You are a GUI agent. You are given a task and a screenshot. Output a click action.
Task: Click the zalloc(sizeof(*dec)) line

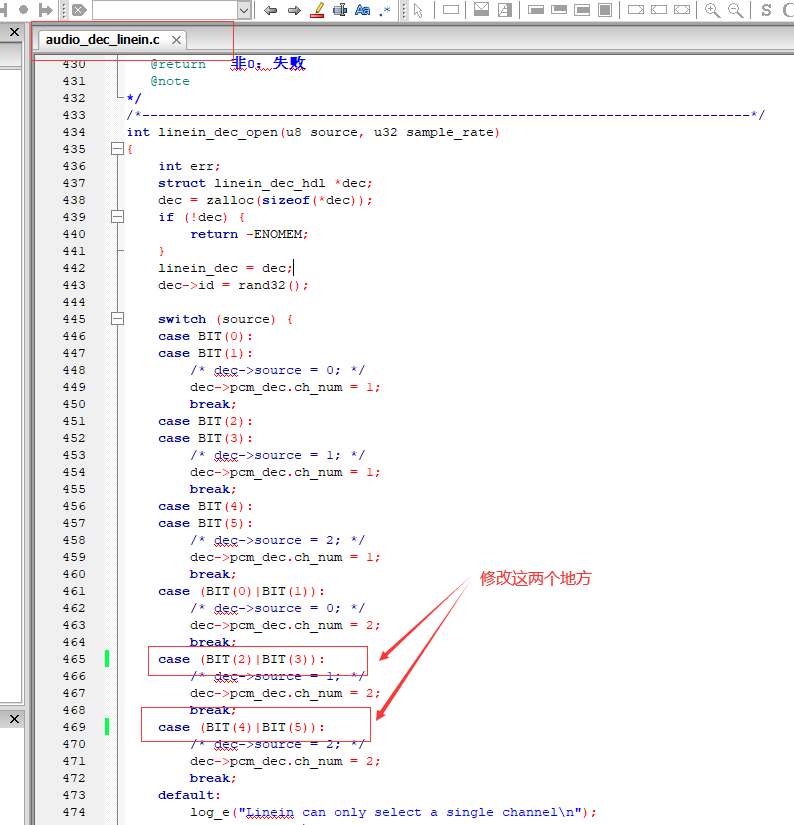tap(265, 200)
